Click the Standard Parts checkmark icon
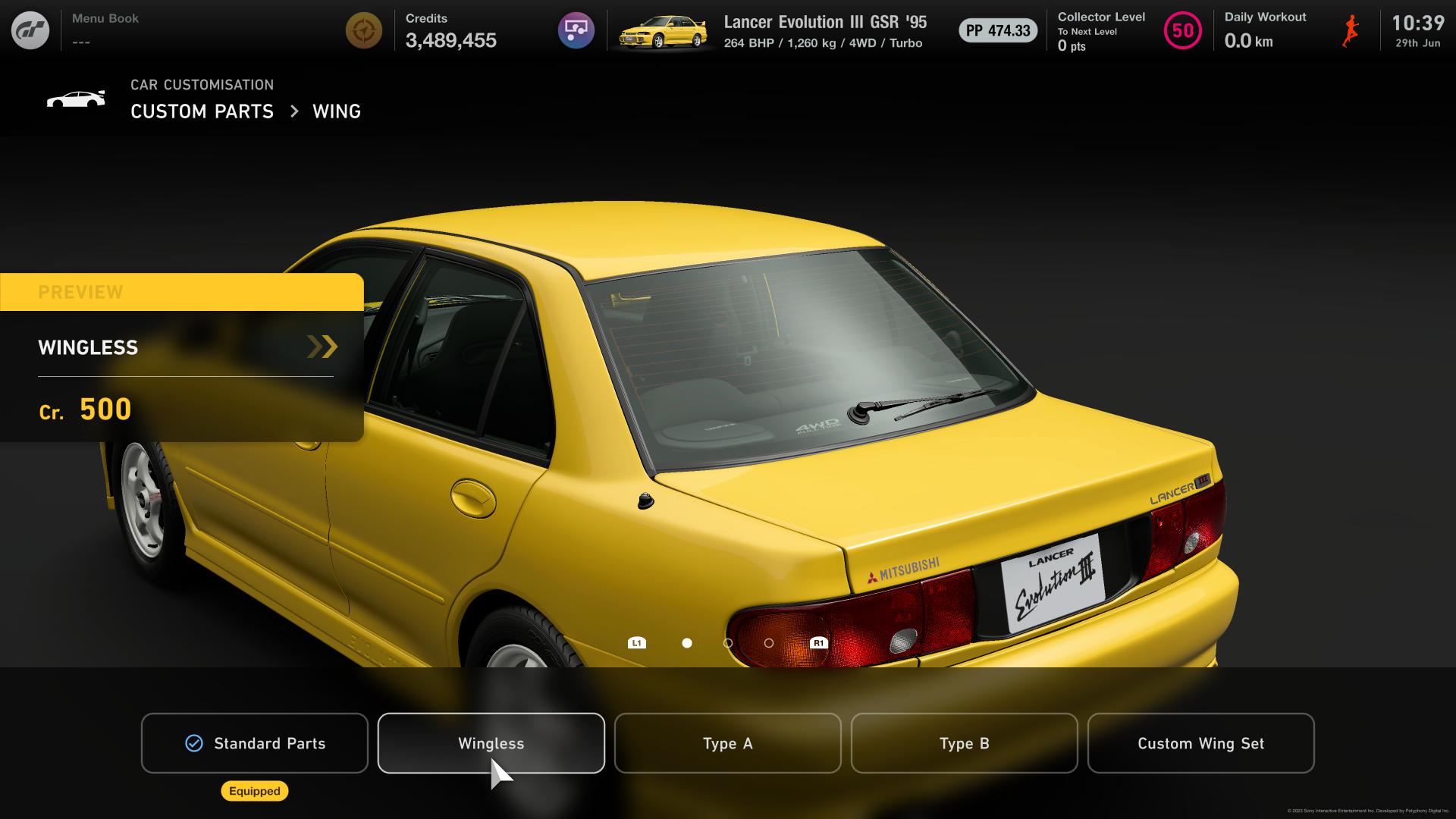1456x819 pixels. 194,743
